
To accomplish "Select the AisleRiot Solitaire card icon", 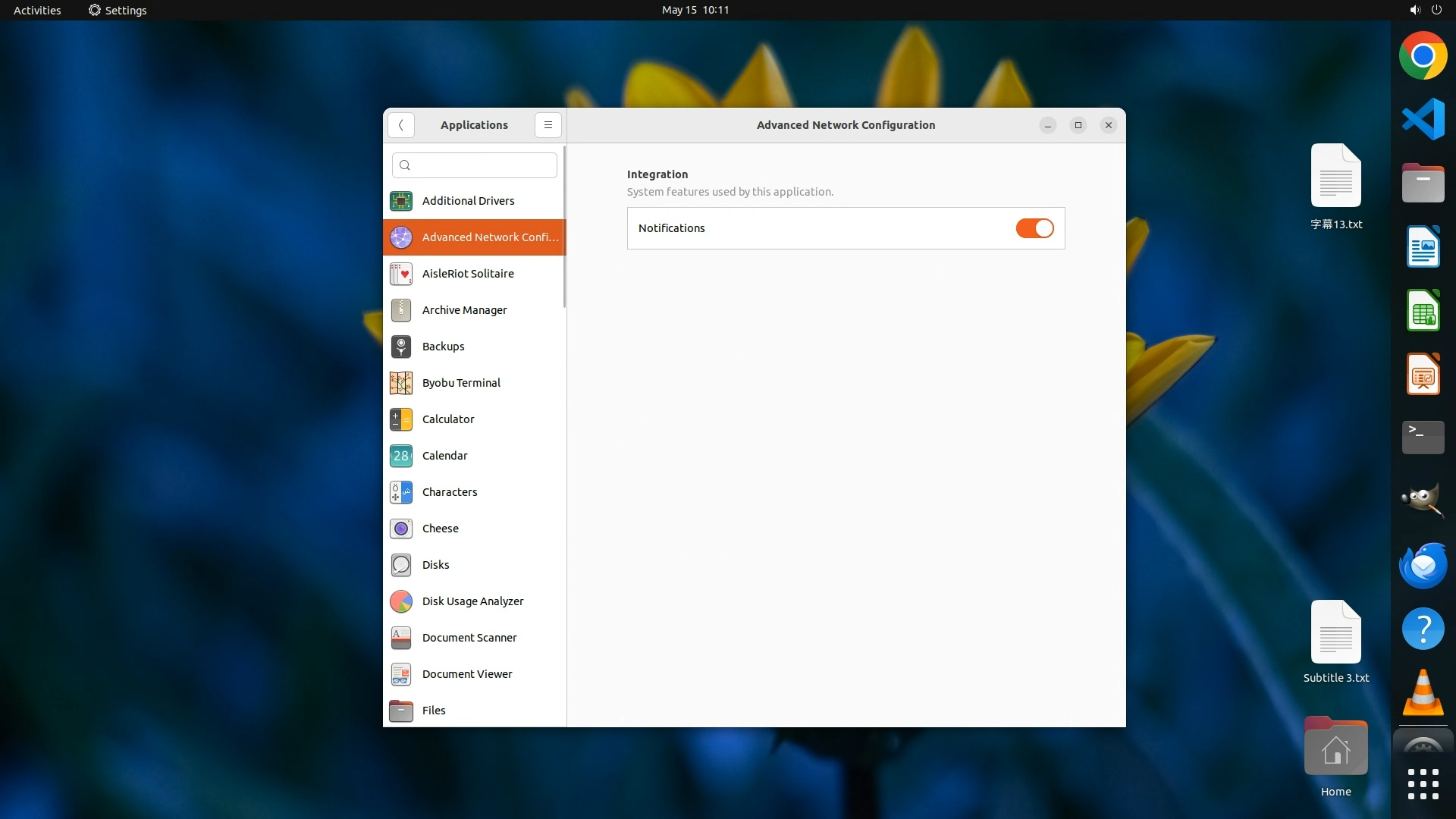I will click(x=400, y=274).
